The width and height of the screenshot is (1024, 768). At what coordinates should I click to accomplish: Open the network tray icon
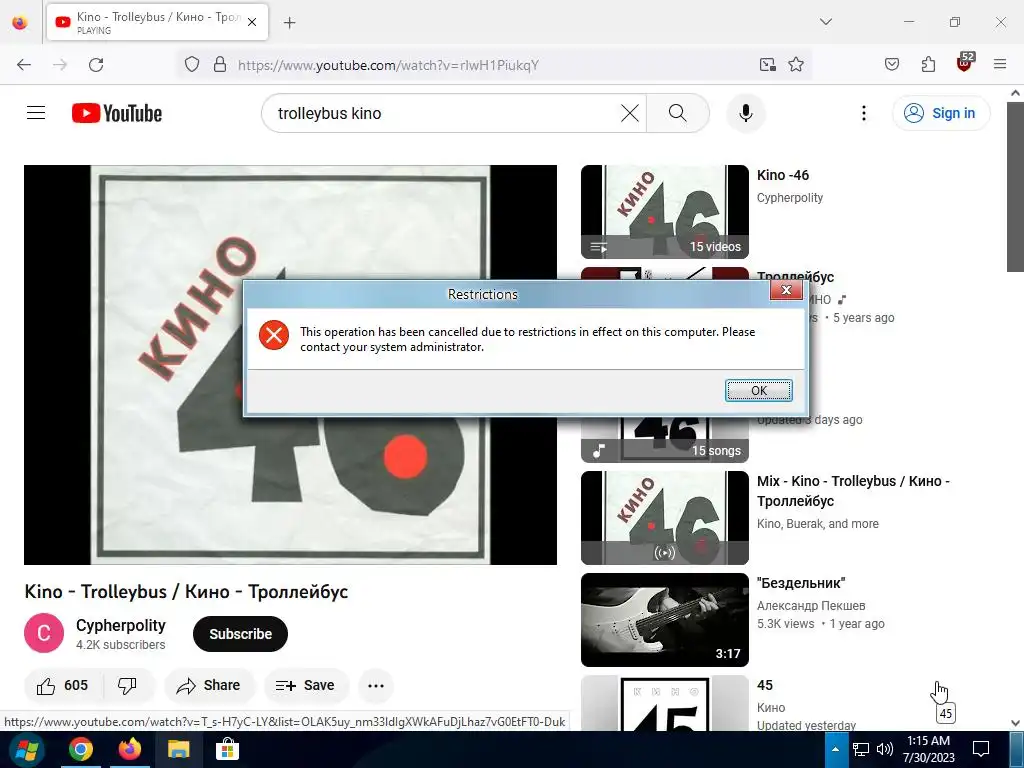[x=861, y=749]
